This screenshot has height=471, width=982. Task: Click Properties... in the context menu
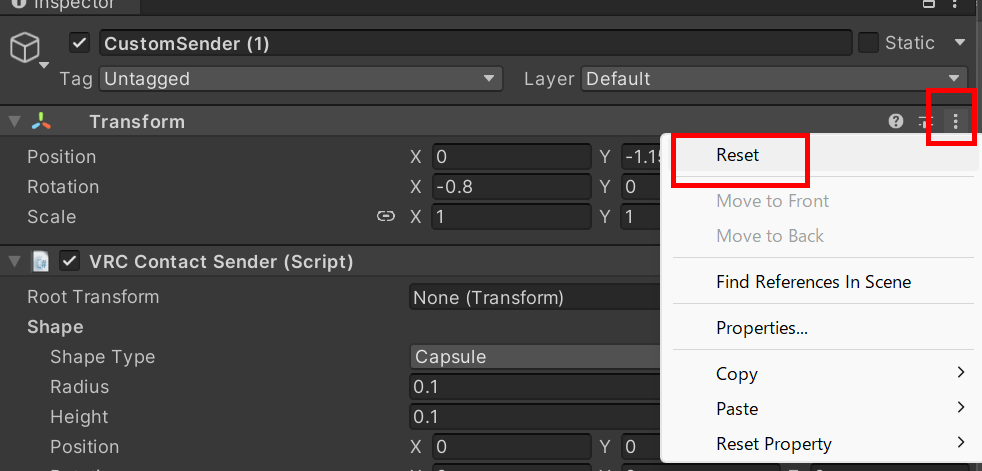click(x=762, y=328)
